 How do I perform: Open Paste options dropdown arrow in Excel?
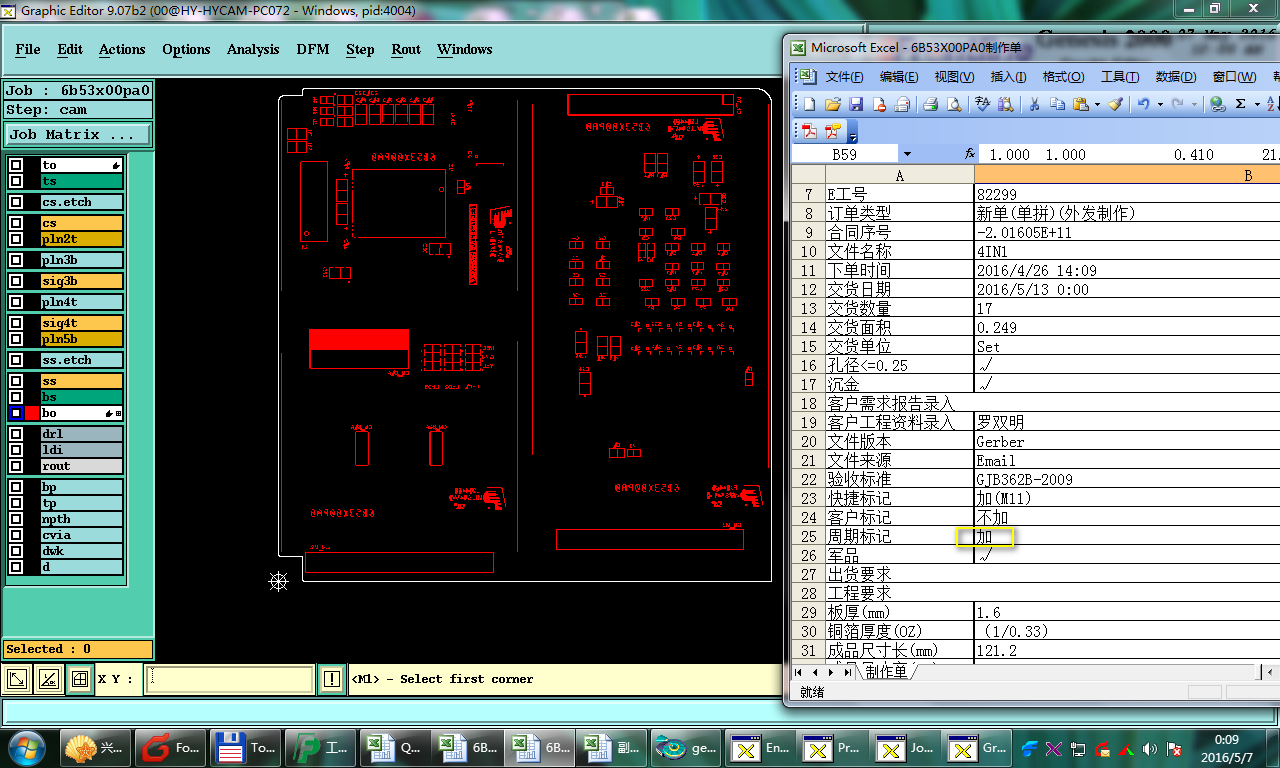pyautogui.click(x=1097, y=104)
